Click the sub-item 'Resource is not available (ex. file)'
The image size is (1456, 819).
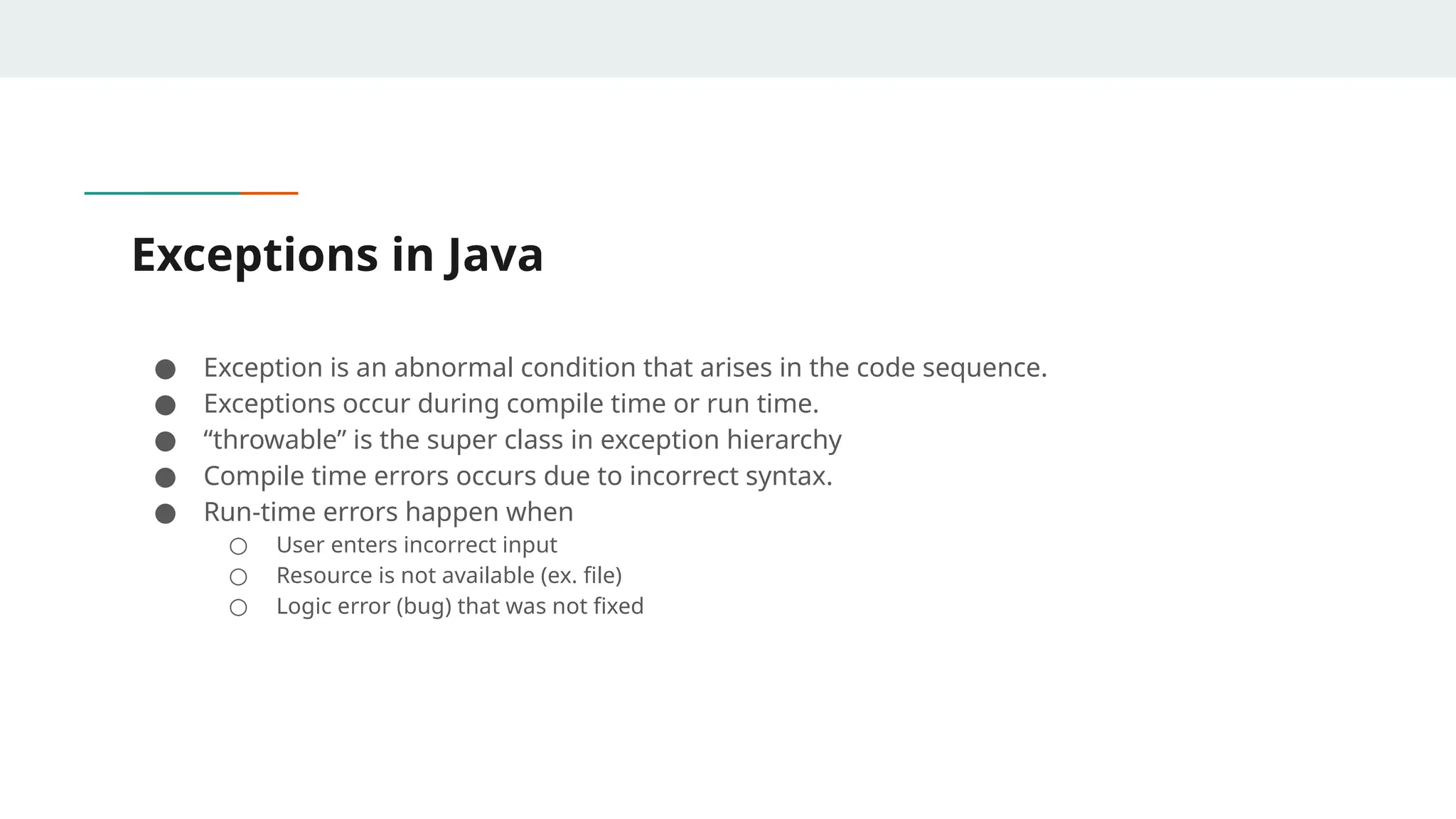449,575
